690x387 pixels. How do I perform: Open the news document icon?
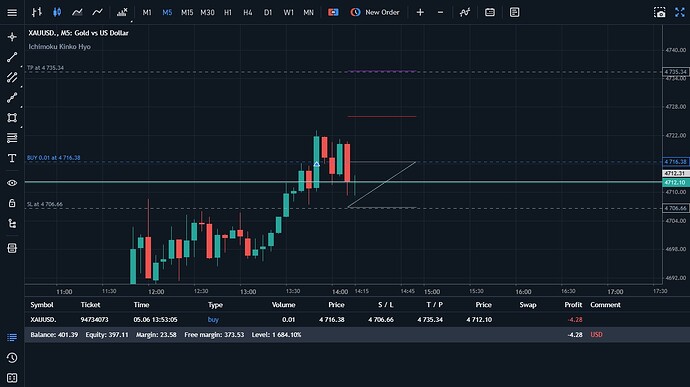[x=514, y=12]
